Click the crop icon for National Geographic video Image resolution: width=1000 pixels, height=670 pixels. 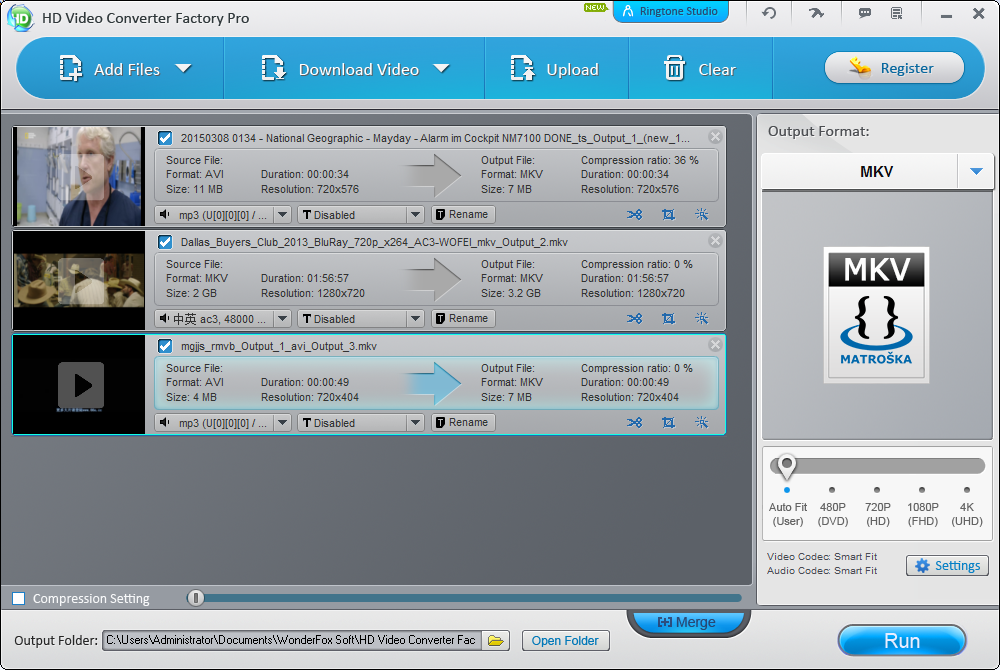[668, 215]
